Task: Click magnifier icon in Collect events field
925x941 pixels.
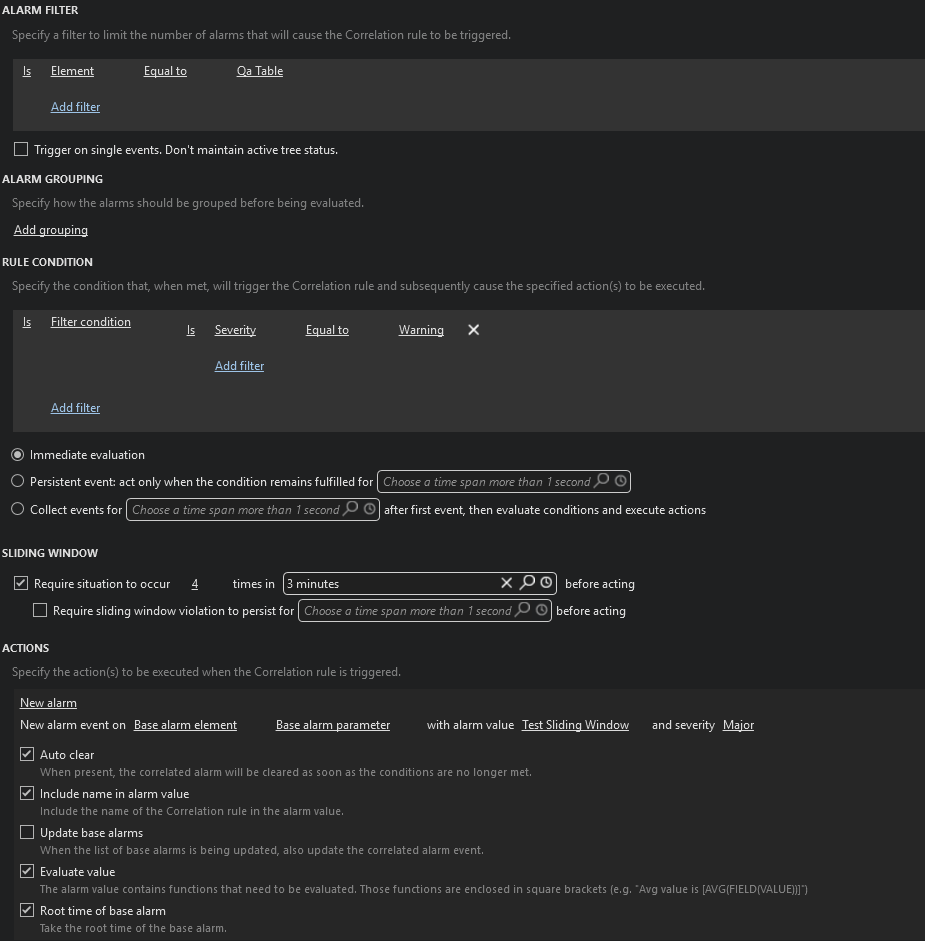Action: tap(351, 508)
